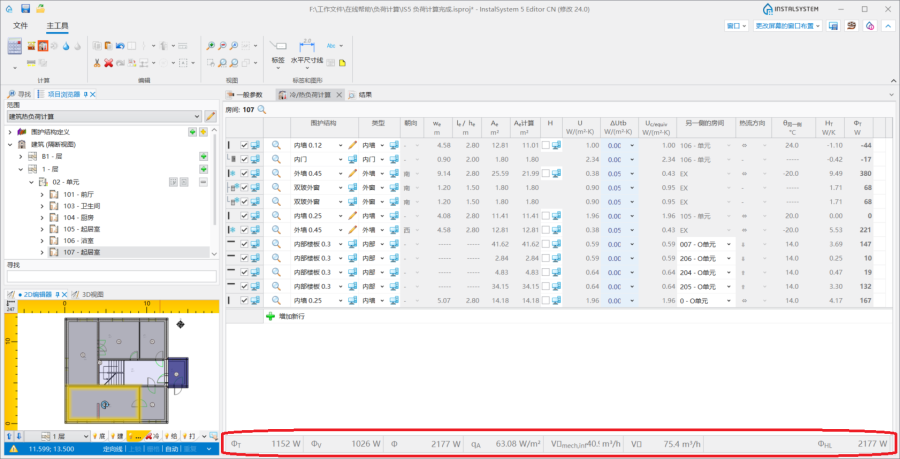Click the 水平尺寸线 dimension tool icon
900x459 pixels.
tap(307, 45)
